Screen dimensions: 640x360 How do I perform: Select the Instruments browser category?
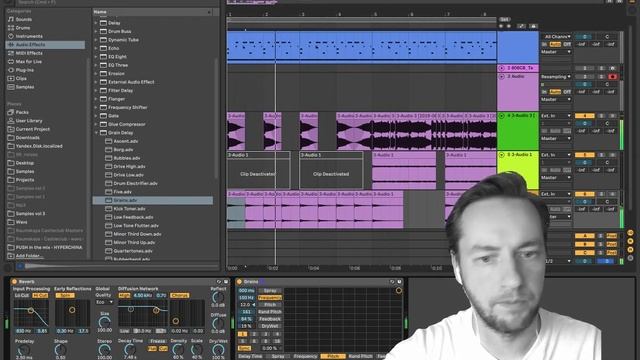(x=29, y=36)
